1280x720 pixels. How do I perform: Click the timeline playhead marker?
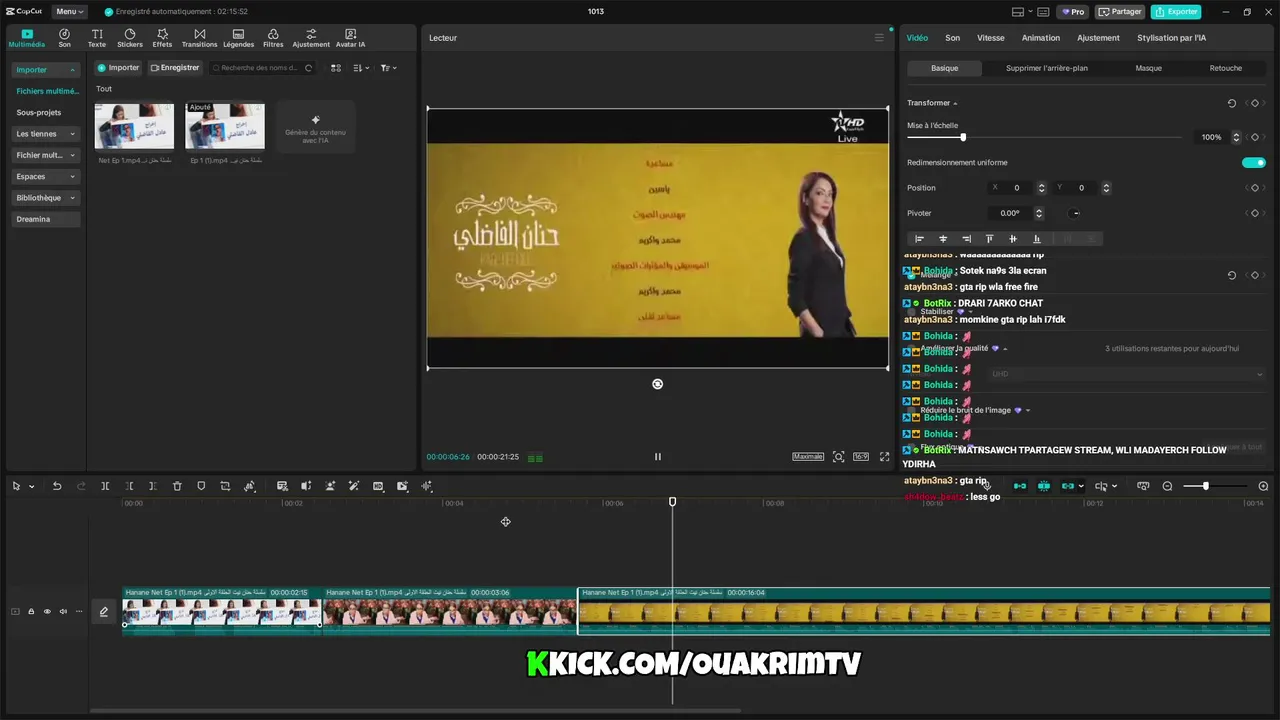[x=672, y=502]
